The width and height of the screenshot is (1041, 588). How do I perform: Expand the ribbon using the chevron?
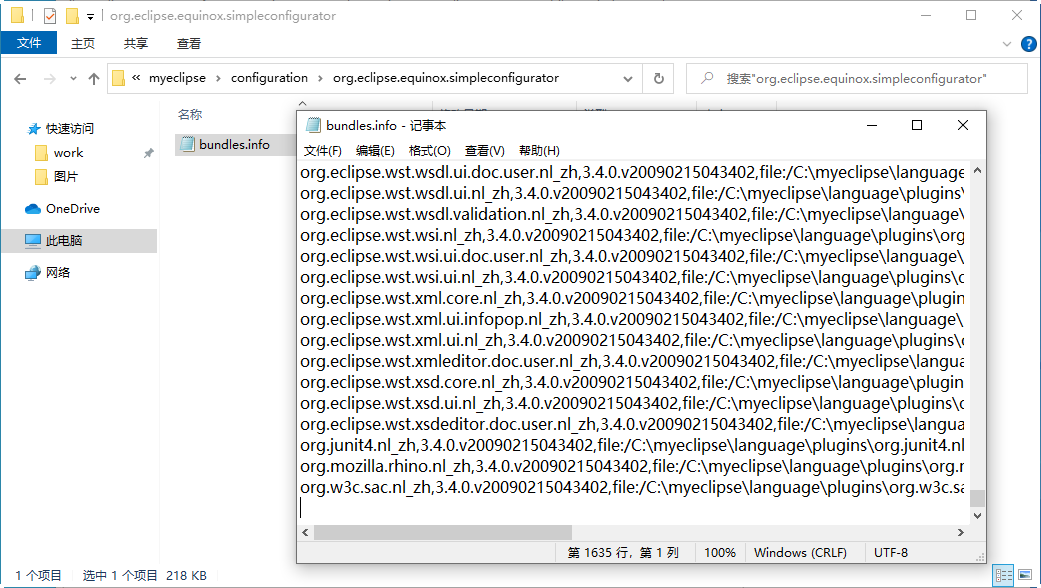click(1007, 44)
